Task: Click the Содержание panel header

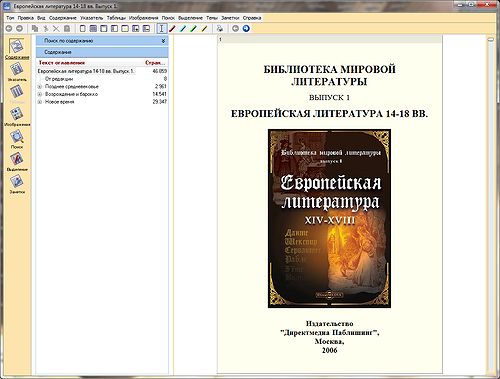Action: (102, 52)
